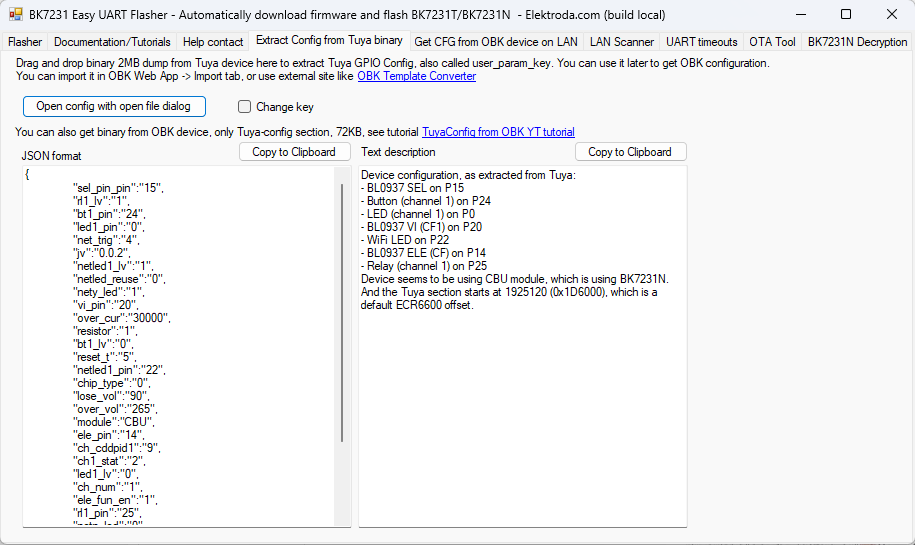Switch to the LAN Scanner tab

(621, 42)
